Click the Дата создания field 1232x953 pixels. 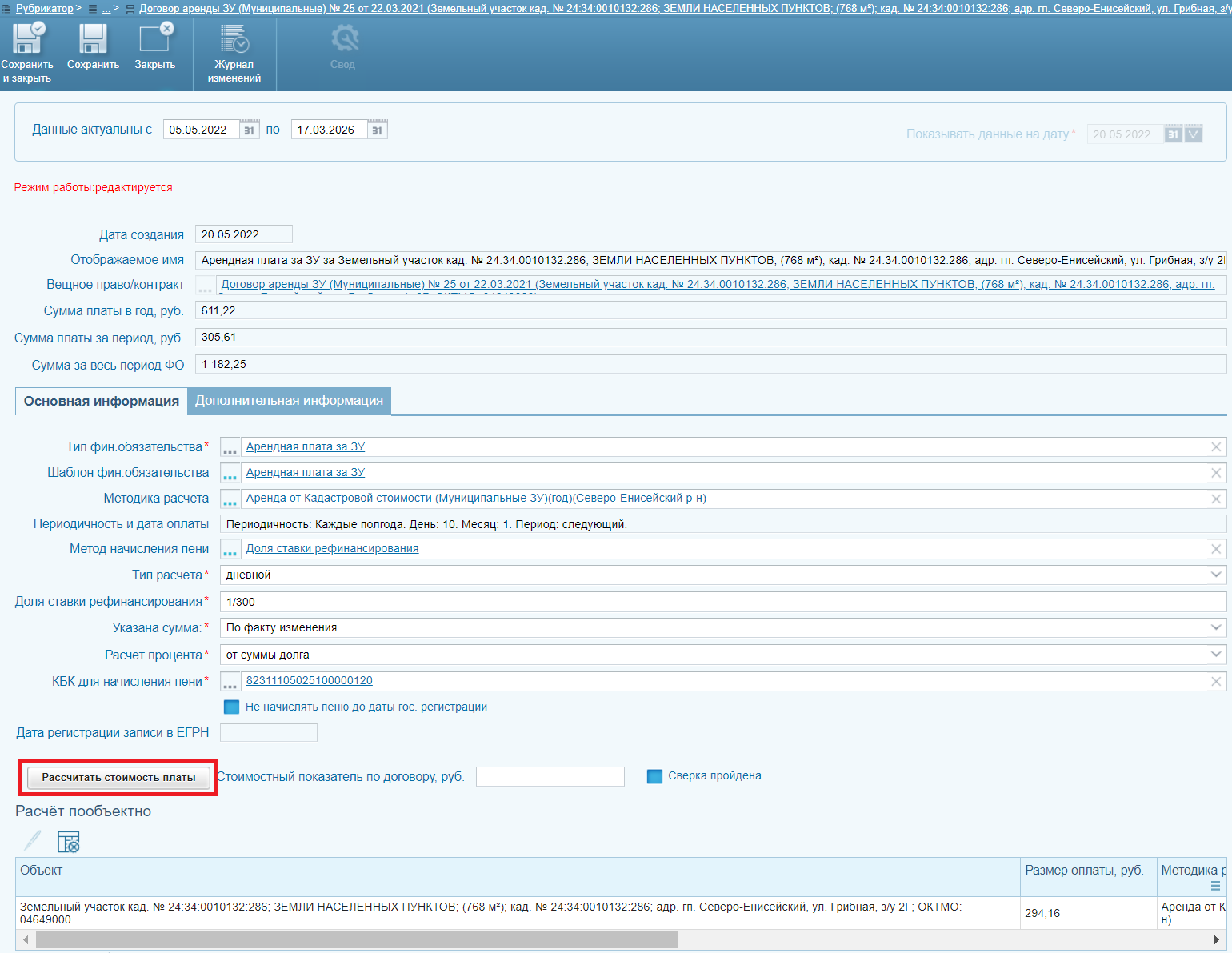pyautogui.click(x=244, y=234)
